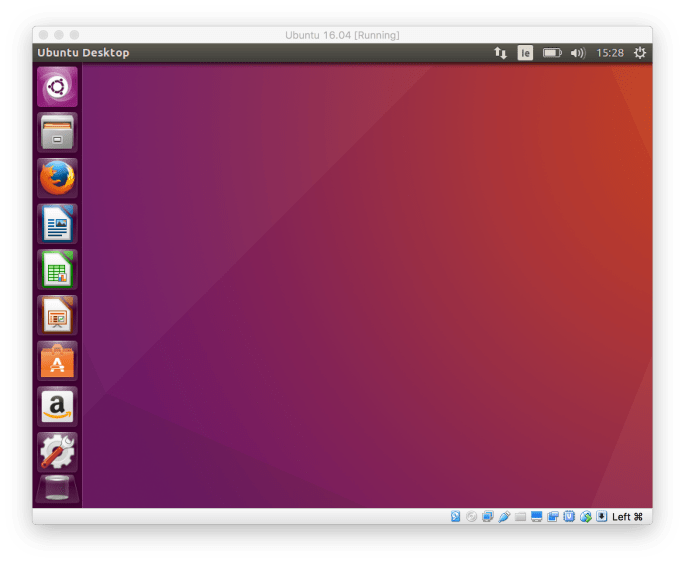Click the VirtualBox network adapters icon
Screen dimensions: 685x563
tap(488, 517)
